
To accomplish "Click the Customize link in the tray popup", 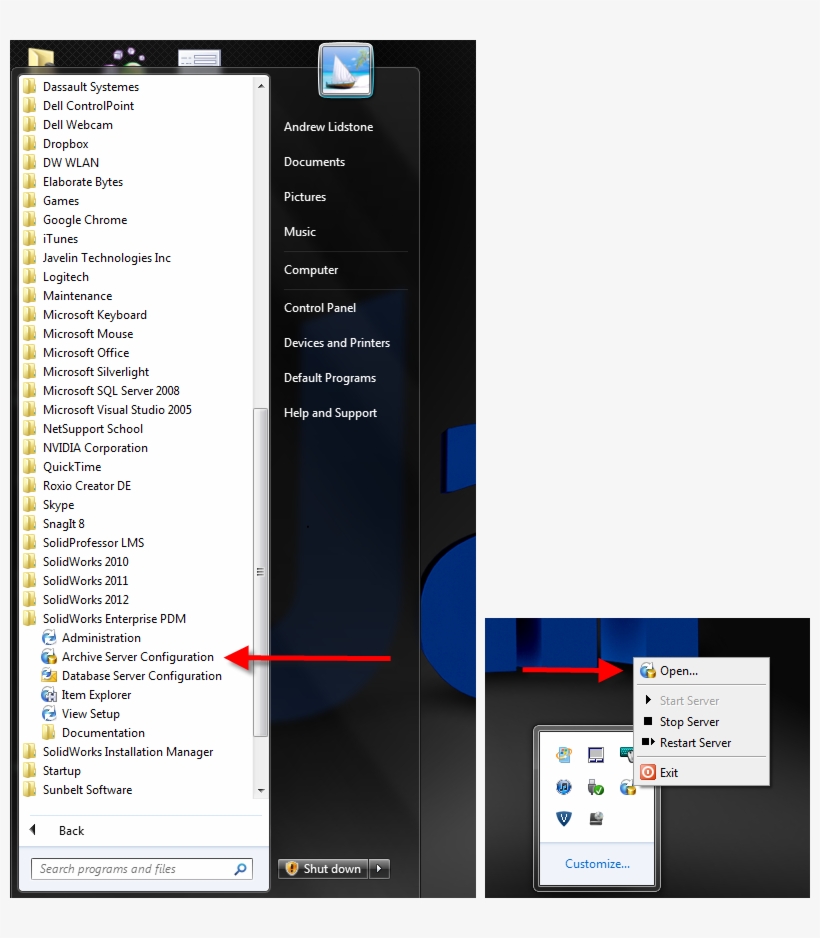I will click(597, 863).
